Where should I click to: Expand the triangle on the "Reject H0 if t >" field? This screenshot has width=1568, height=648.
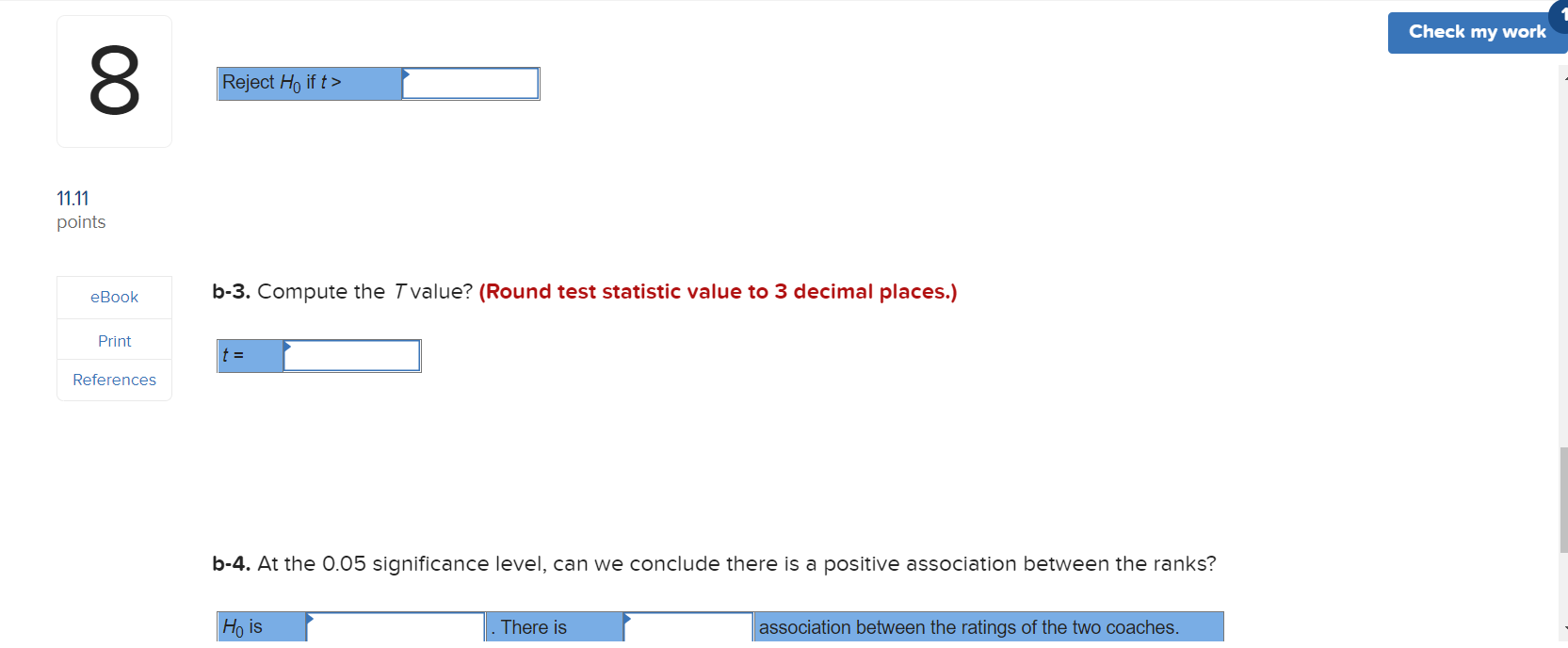coord(404,73)
